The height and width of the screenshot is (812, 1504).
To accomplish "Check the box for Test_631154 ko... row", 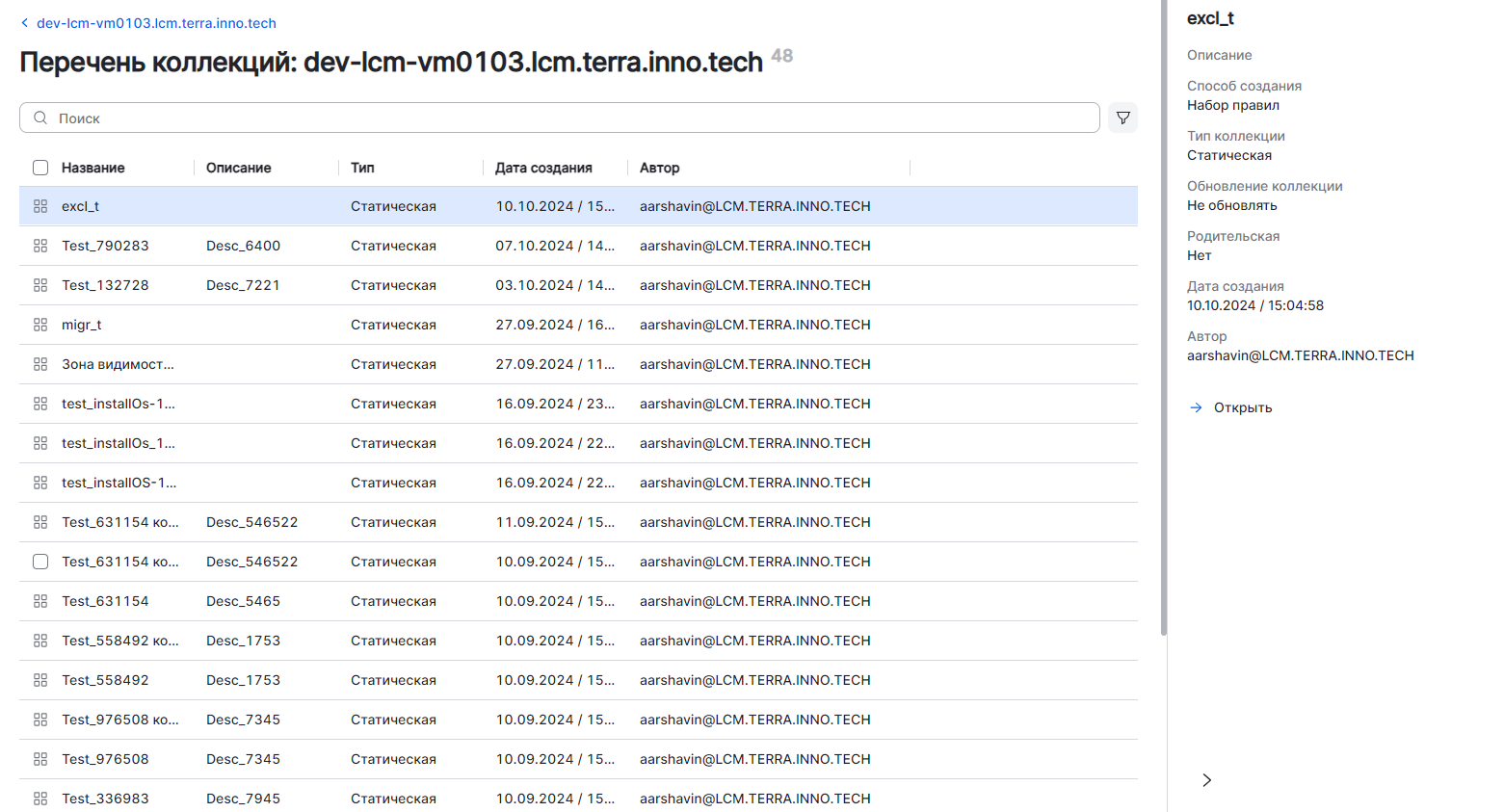I will point(40,562).
